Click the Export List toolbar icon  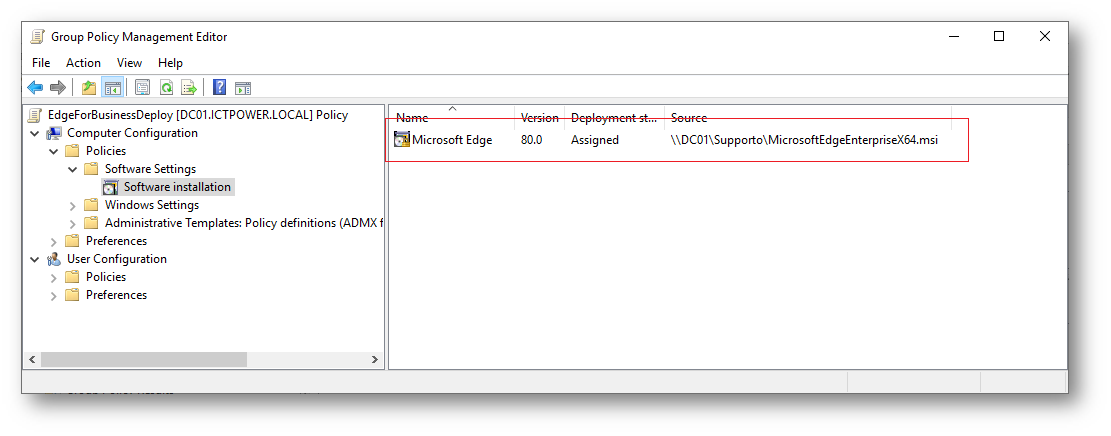pyautogui.click(x=189, y=88)
